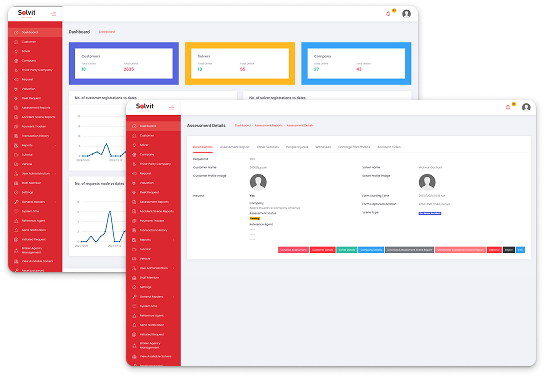Open the Damage Part Photos tab

tap(354, 147)
